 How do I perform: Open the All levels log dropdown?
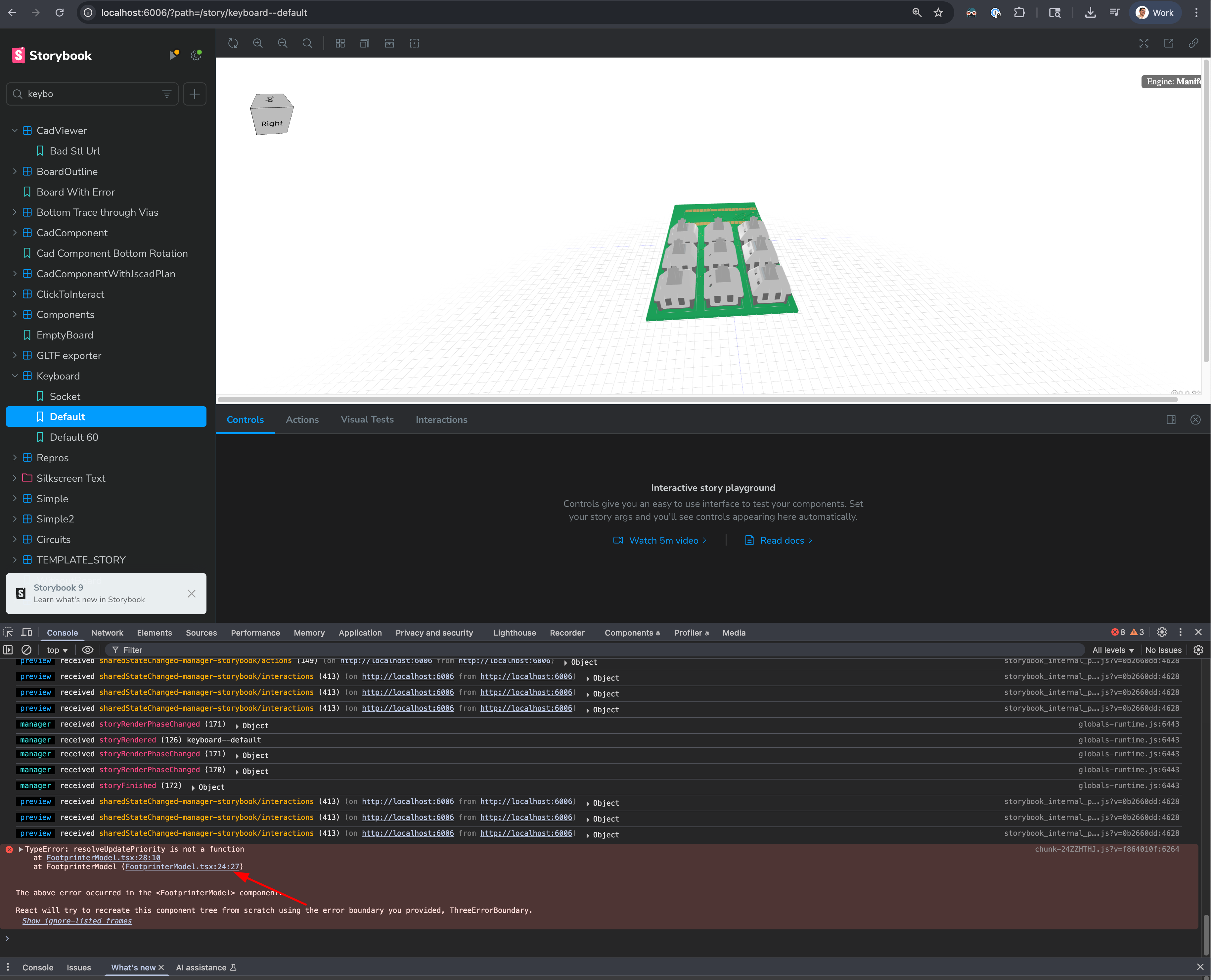pos(1113,650)
